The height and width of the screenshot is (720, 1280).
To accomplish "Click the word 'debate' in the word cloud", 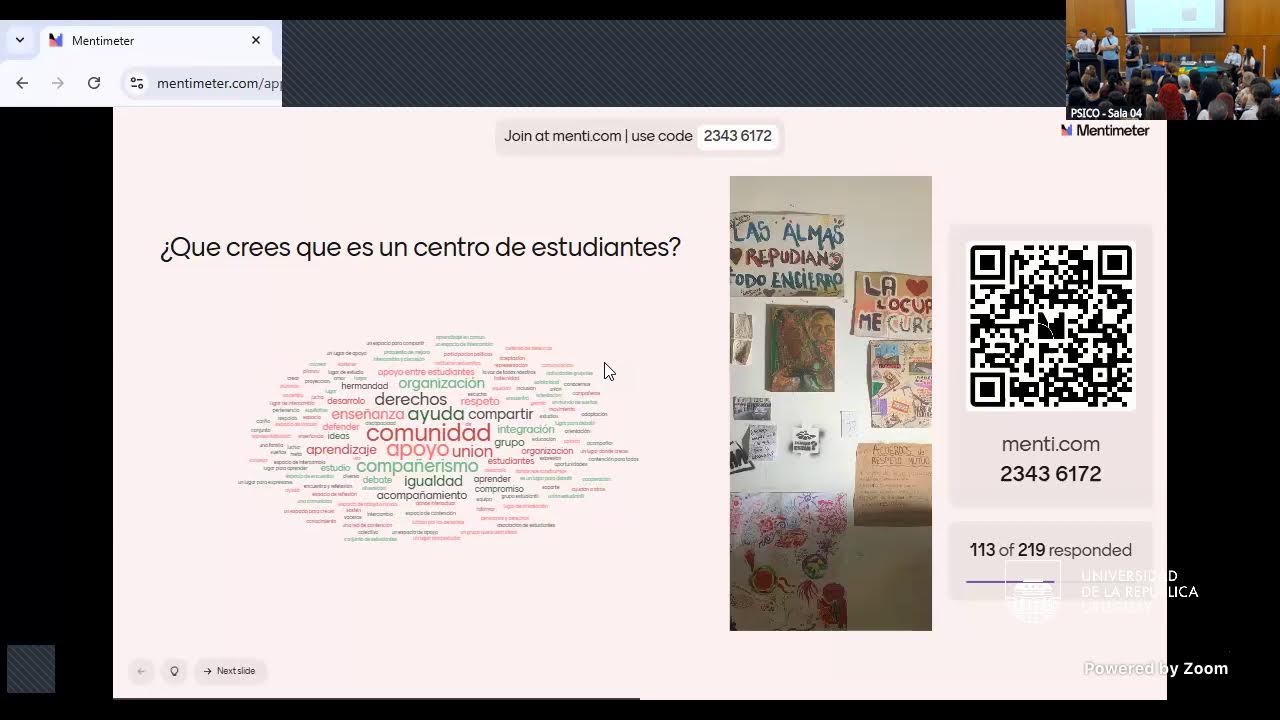I will [x=377, y=480].
